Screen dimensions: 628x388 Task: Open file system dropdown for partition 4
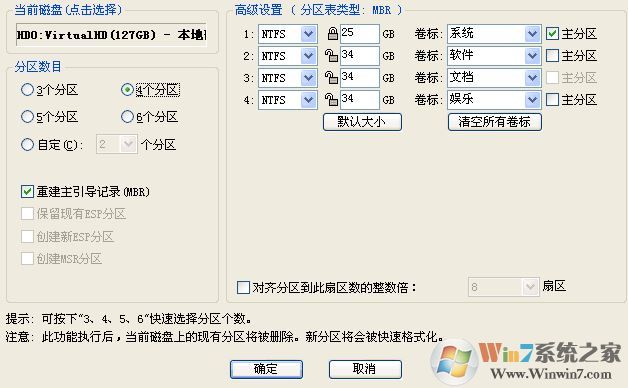308,99
